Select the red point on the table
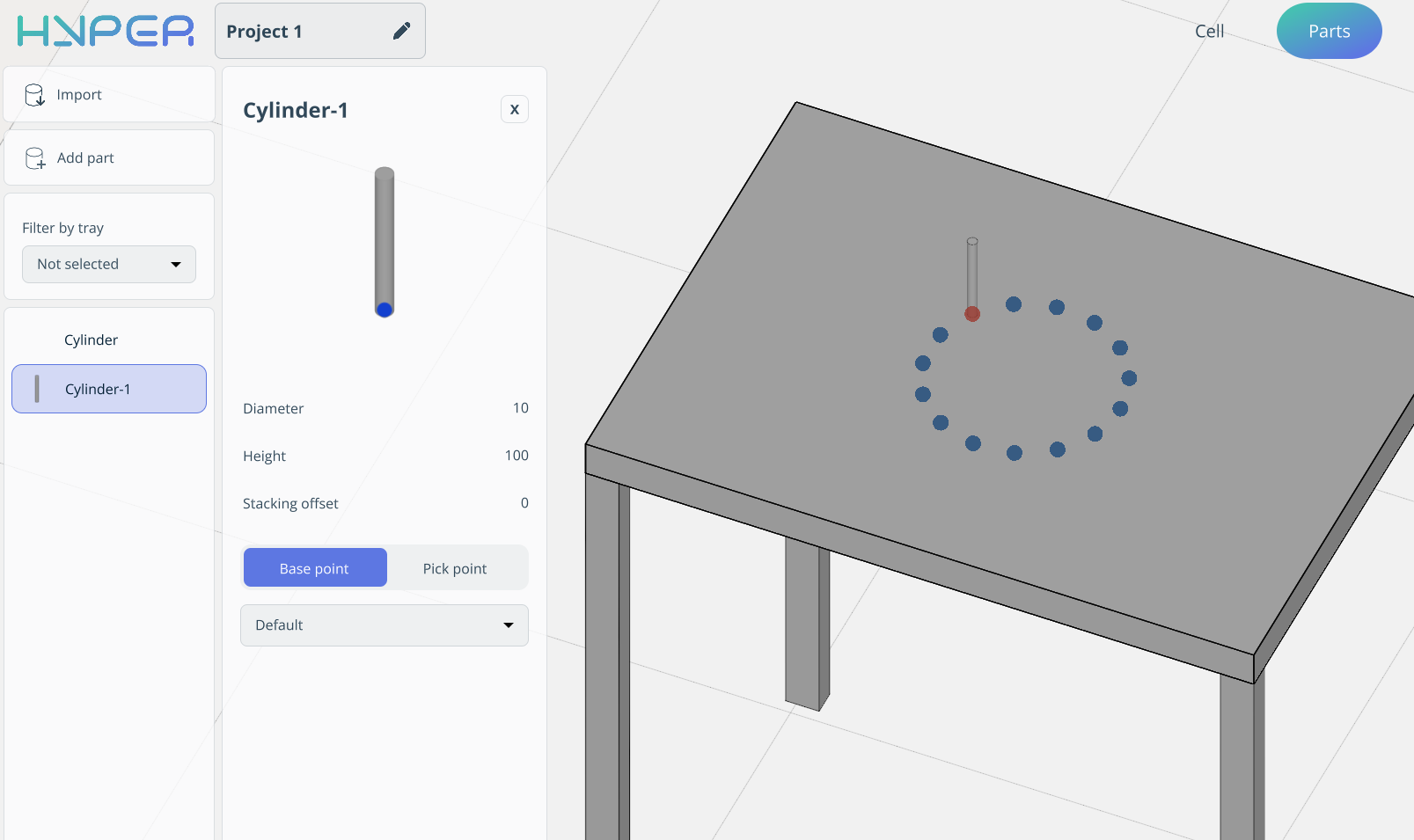The image size is (1414, 840). click(x=972, y=314)
